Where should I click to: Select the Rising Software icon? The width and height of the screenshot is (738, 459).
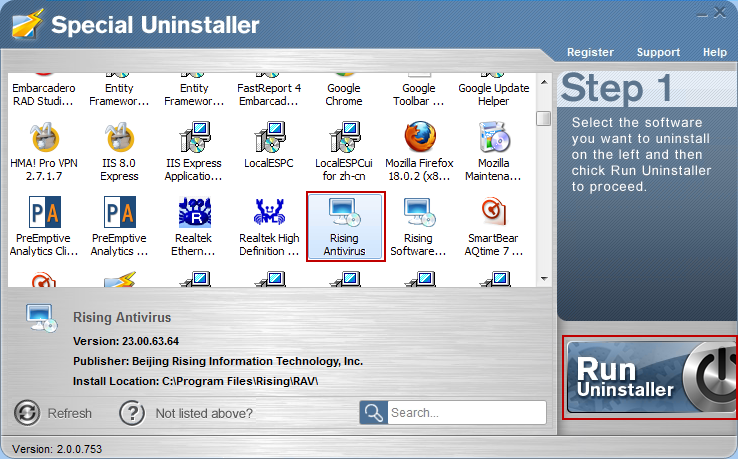point(419,212)
